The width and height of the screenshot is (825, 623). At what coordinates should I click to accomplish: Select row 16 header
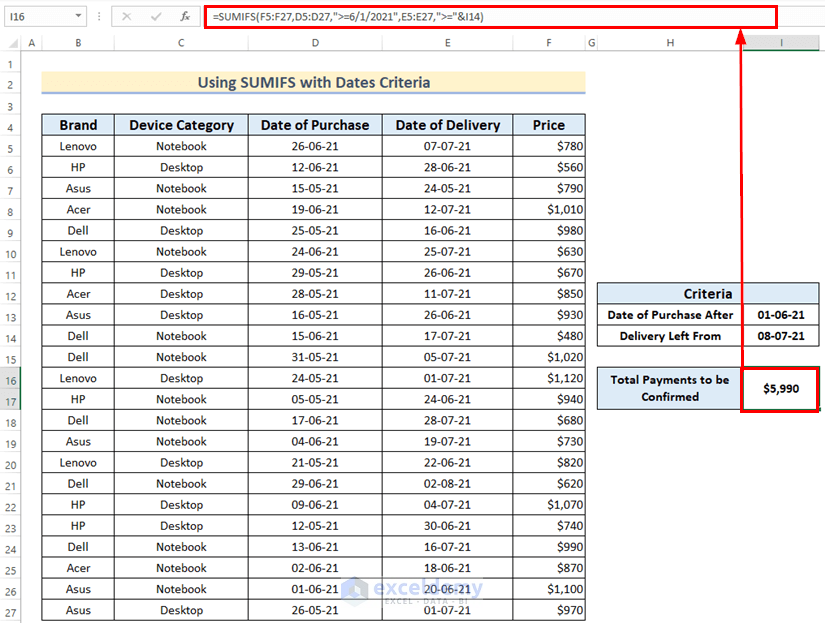pos(10,378)
